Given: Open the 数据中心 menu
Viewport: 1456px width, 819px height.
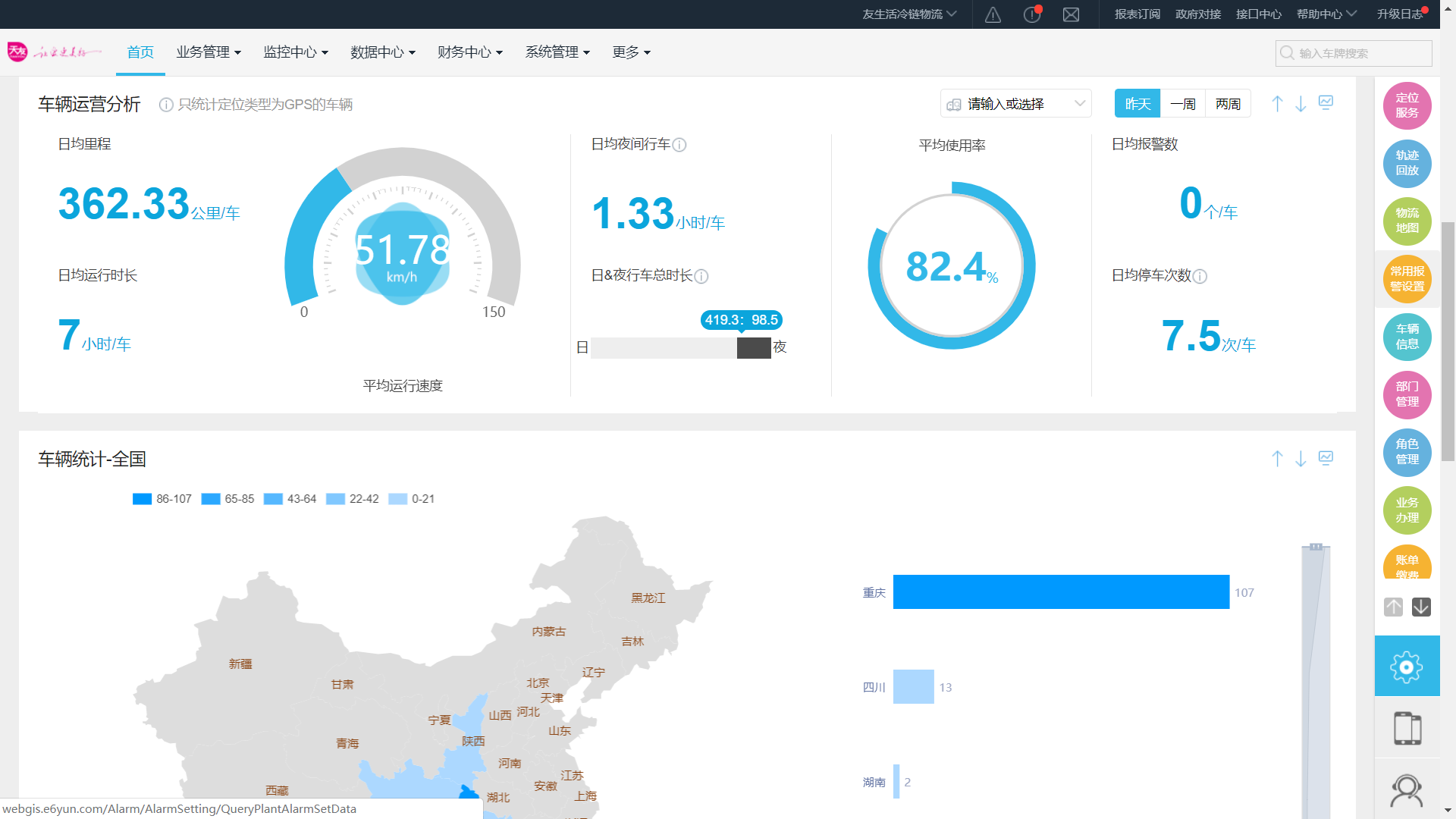Looking at the screenshot, I should (383, 52).
